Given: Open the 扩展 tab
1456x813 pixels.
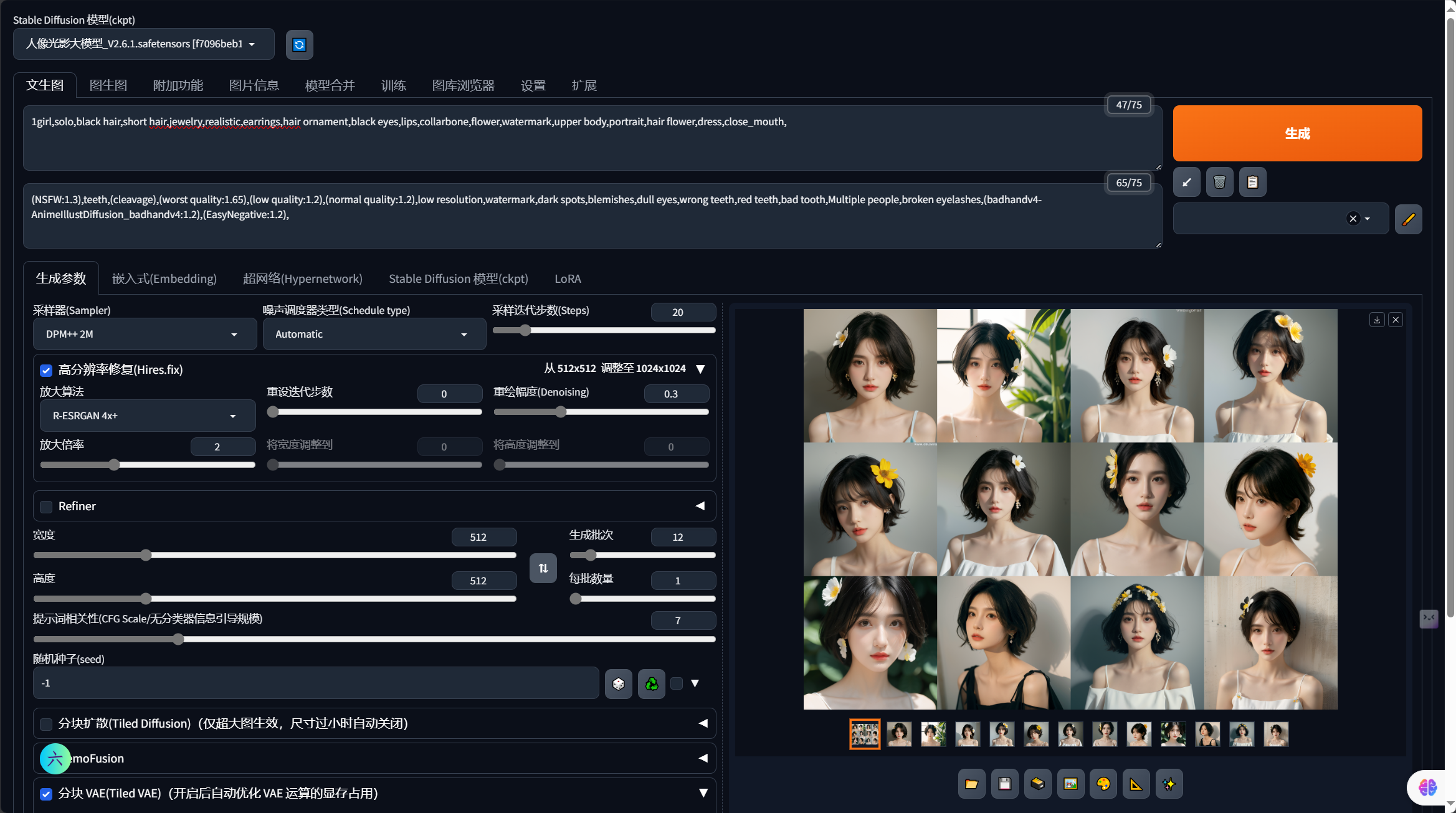Looking at the screenshot, I should (584, 85).
